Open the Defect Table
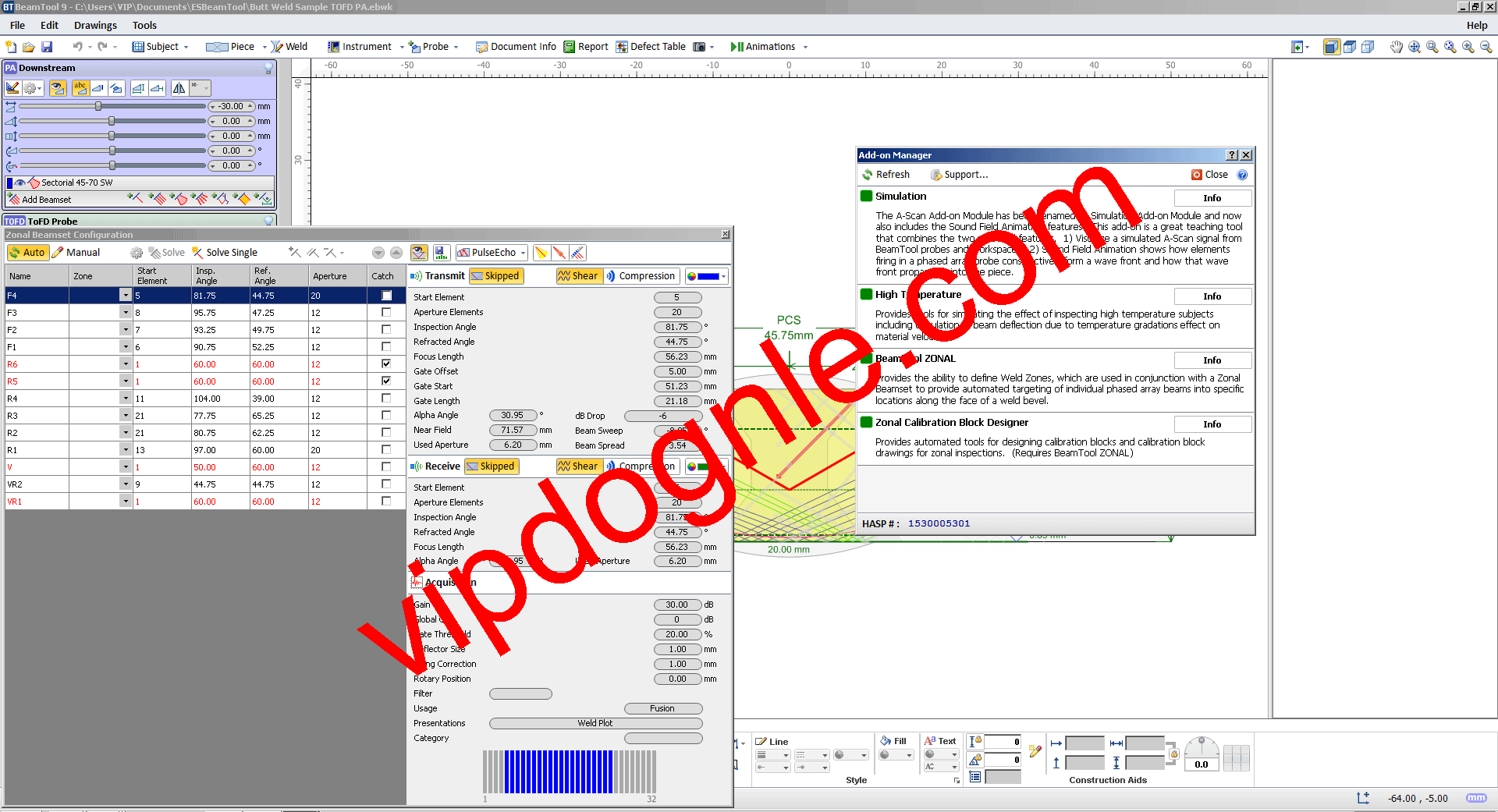Viewport: 1498px width, 812px height. pyautogui.click(x=651, y=47)
